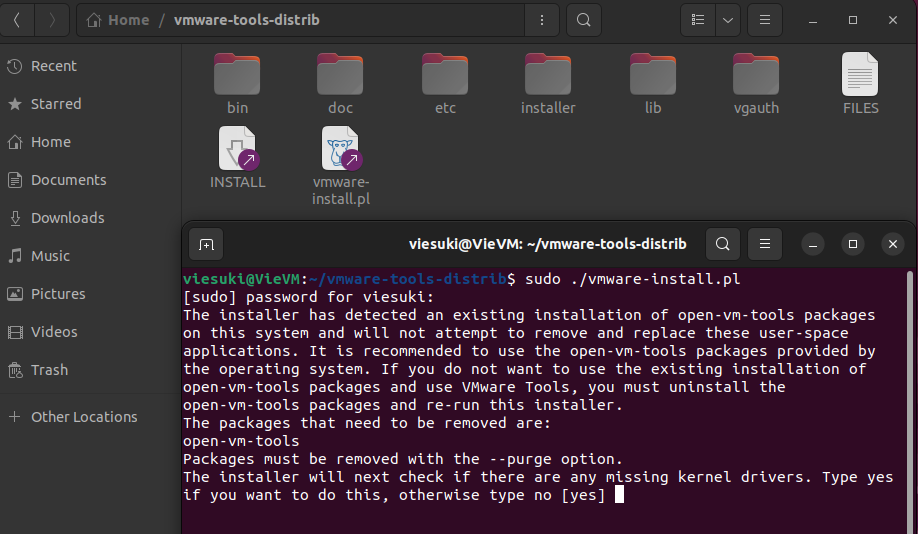918x534 pixels.
Task: Minimize the Files window
Action: [x=813, y=20]
